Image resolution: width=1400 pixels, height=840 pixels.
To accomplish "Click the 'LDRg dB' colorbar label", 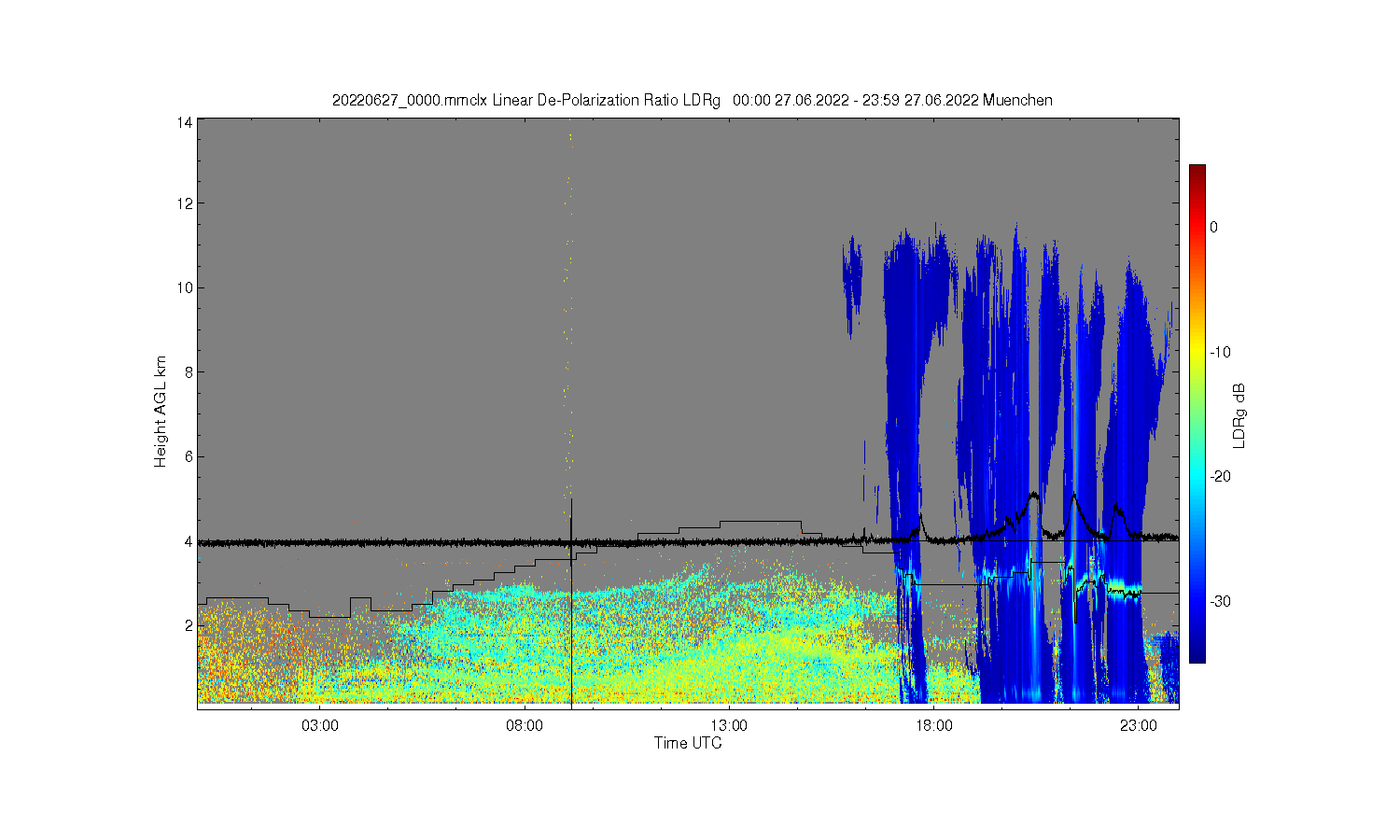I will 1239,415.
